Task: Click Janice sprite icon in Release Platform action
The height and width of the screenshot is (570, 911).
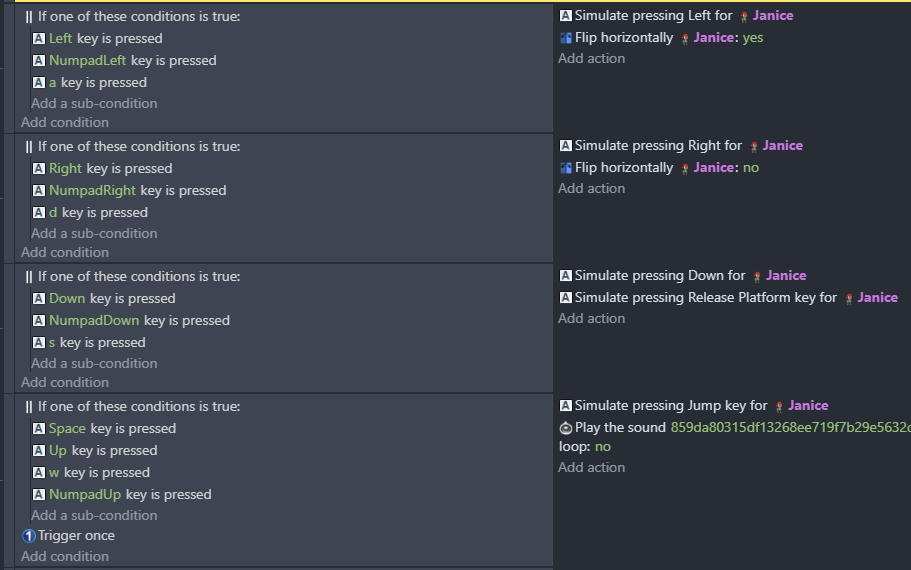Action: tap(849, 298)
